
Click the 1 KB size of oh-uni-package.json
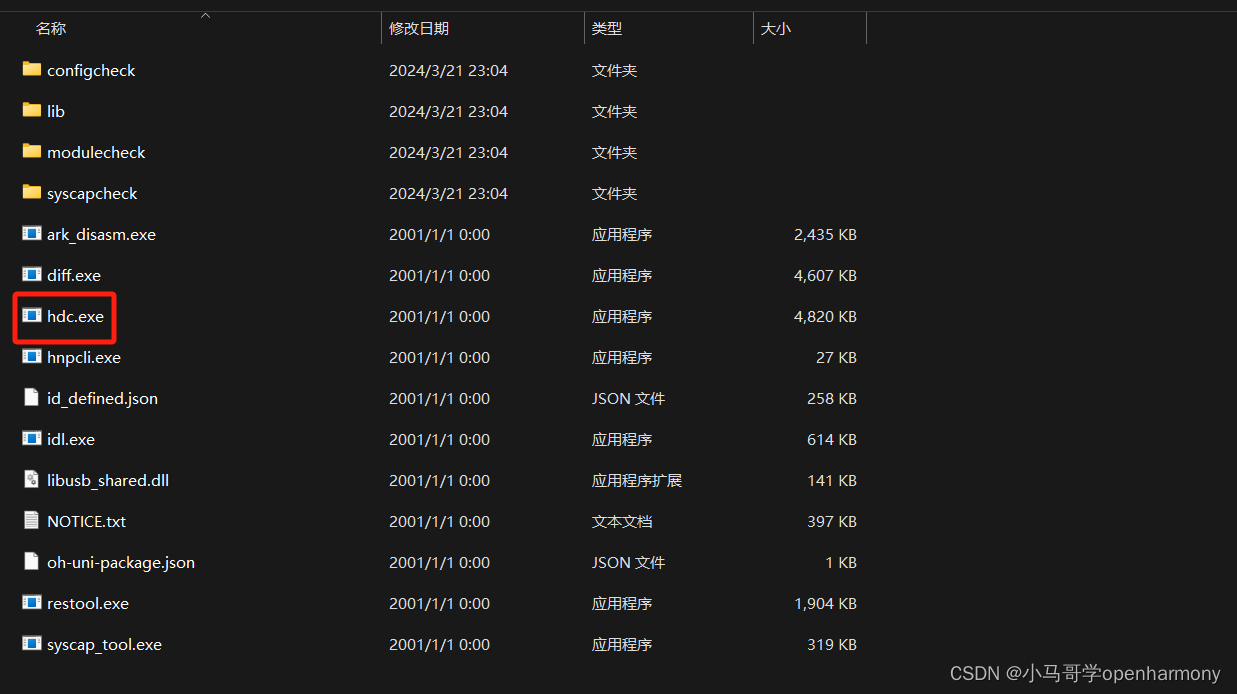point(841,563)
